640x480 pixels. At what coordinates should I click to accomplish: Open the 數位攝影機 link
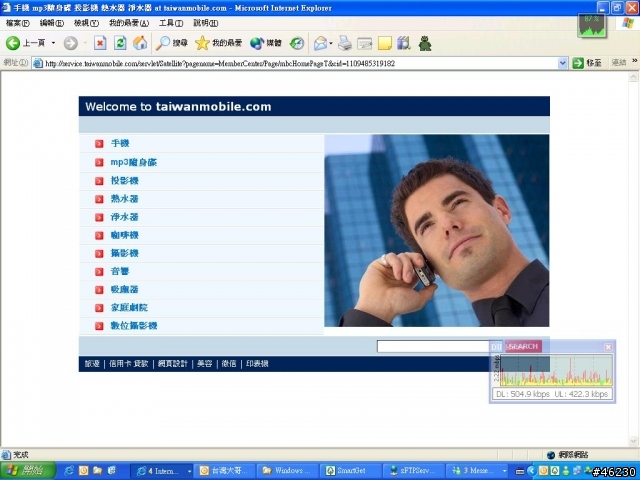tap(134, 326)
